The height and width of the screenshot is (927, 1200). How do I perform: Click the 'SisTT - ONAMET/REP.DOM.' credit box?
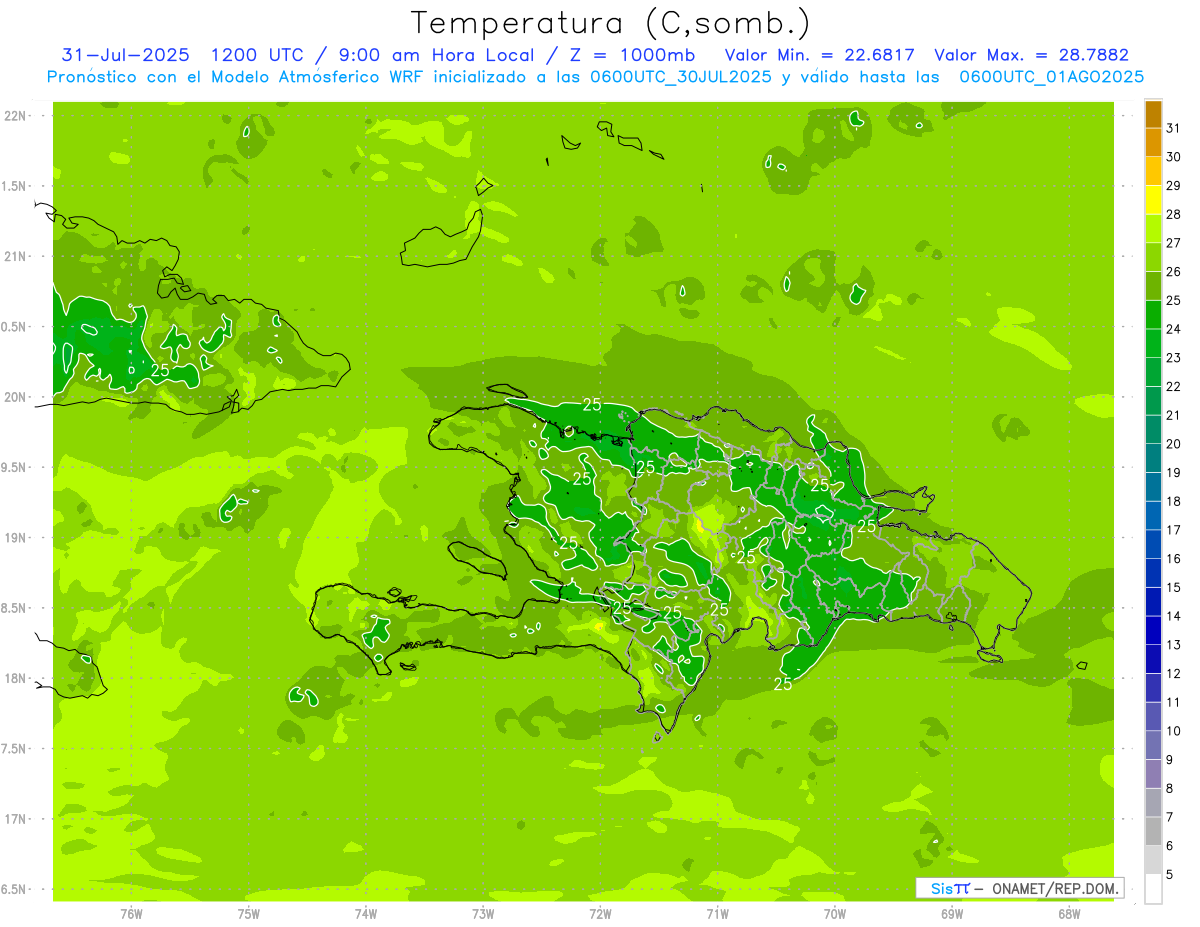[1020, 888]
